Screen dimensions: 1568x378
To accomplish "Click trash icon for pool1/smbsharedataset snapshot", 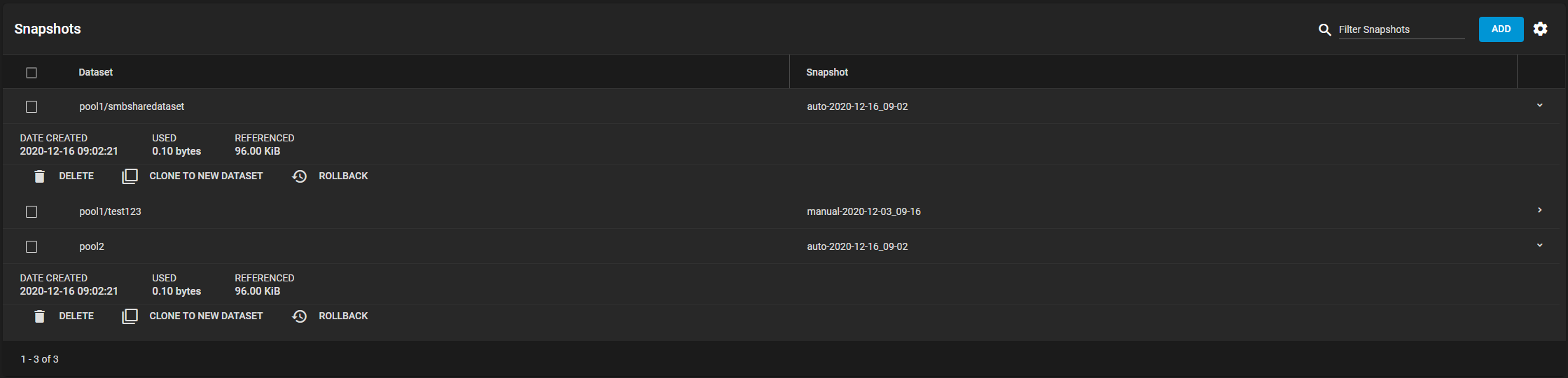I will pyautogui.click(x=40, y=176).
